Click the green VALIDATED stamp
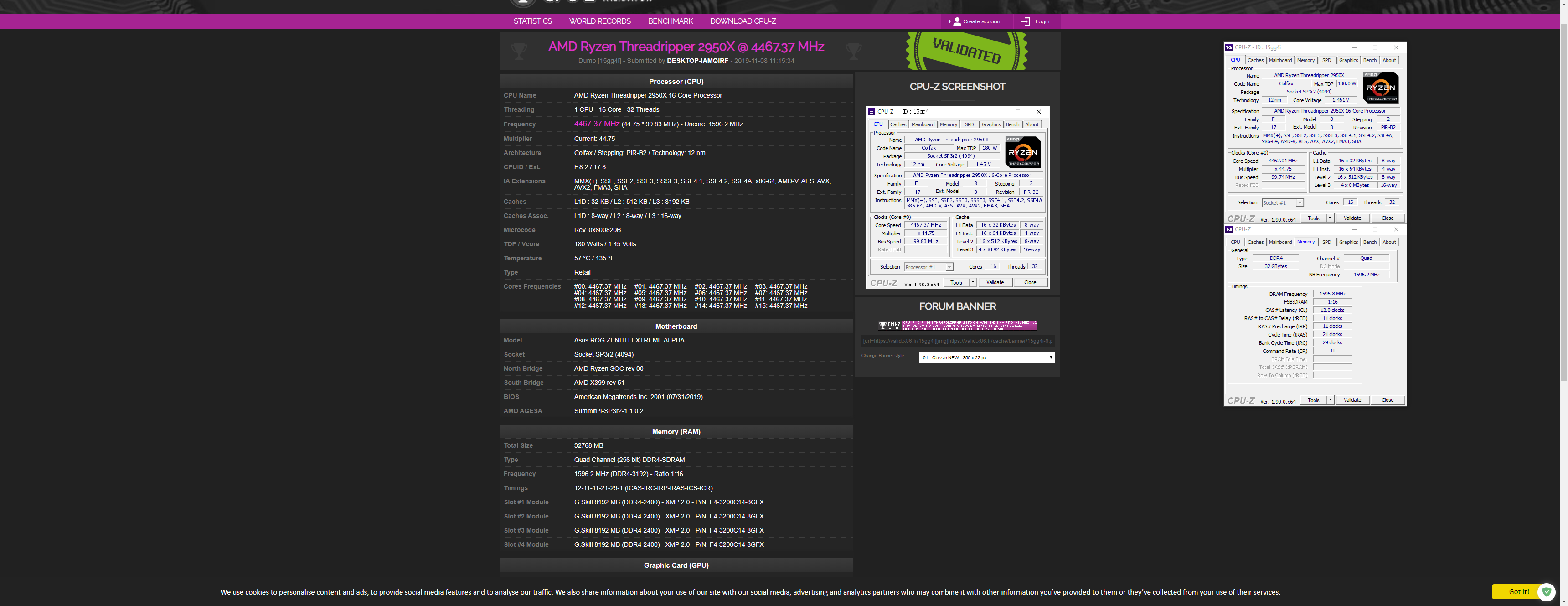The image size is (1568, 606). [x=967, y=51]
